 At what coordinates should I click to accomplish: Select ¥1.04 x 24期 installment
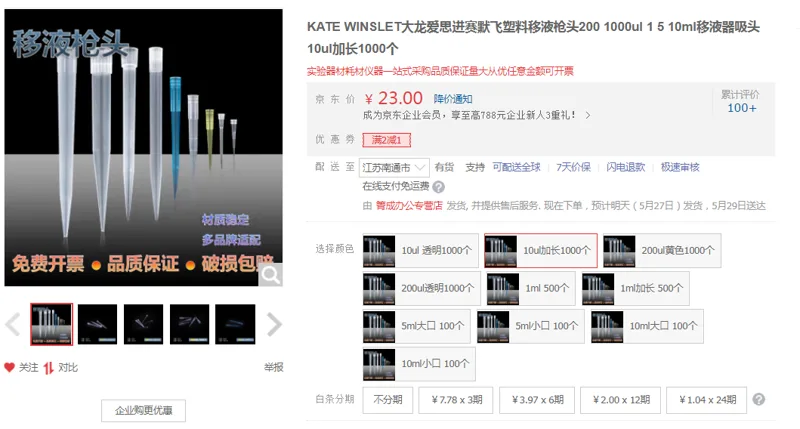(707, 400)
